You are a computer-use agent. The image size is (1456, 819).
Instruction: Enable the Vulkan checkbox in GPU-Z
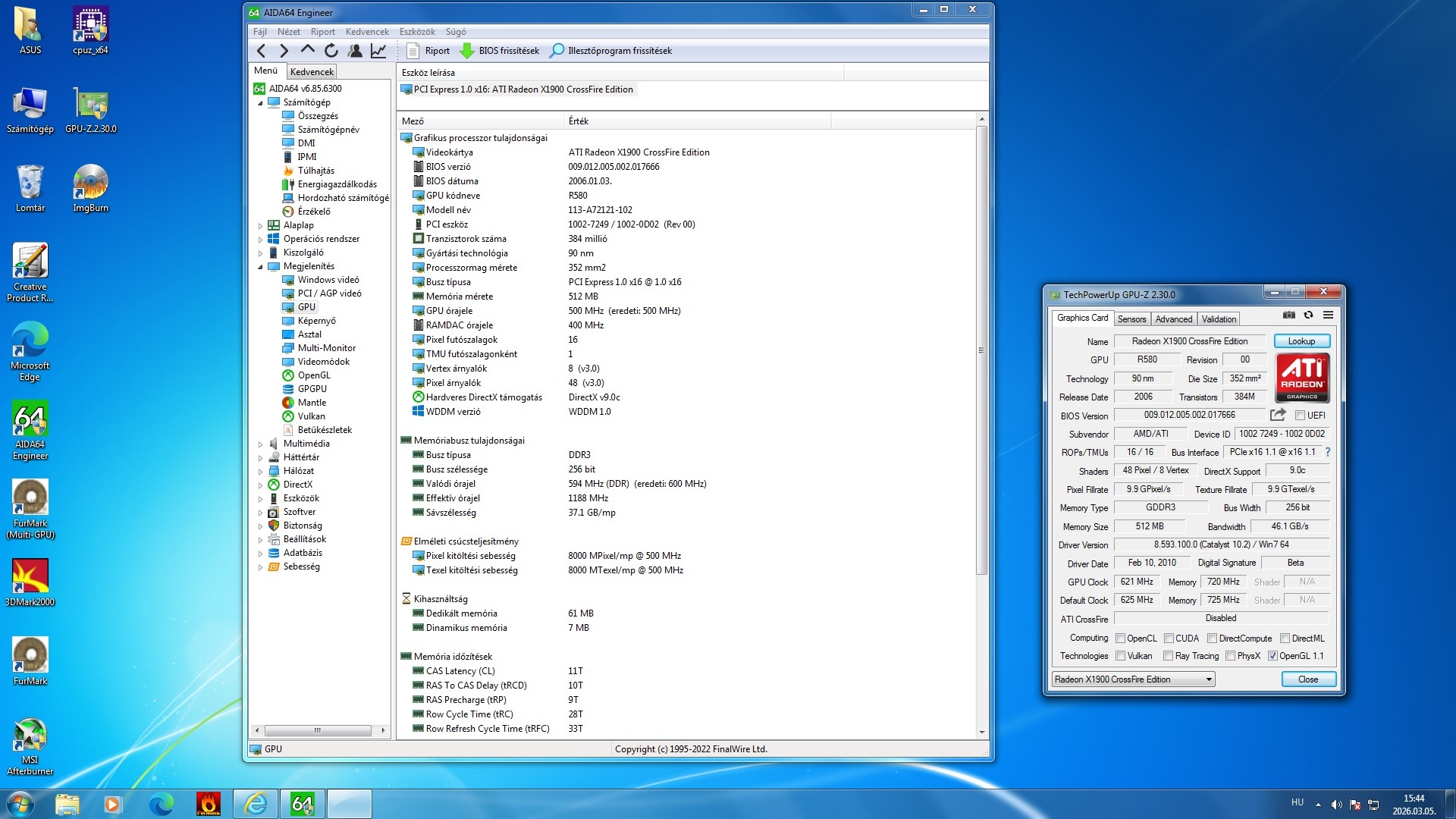[x=1121, y=656]
